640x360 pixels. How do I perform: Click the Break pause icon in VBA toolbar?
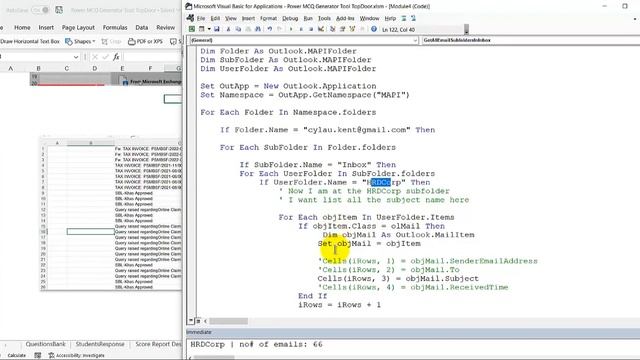(301, 29)
